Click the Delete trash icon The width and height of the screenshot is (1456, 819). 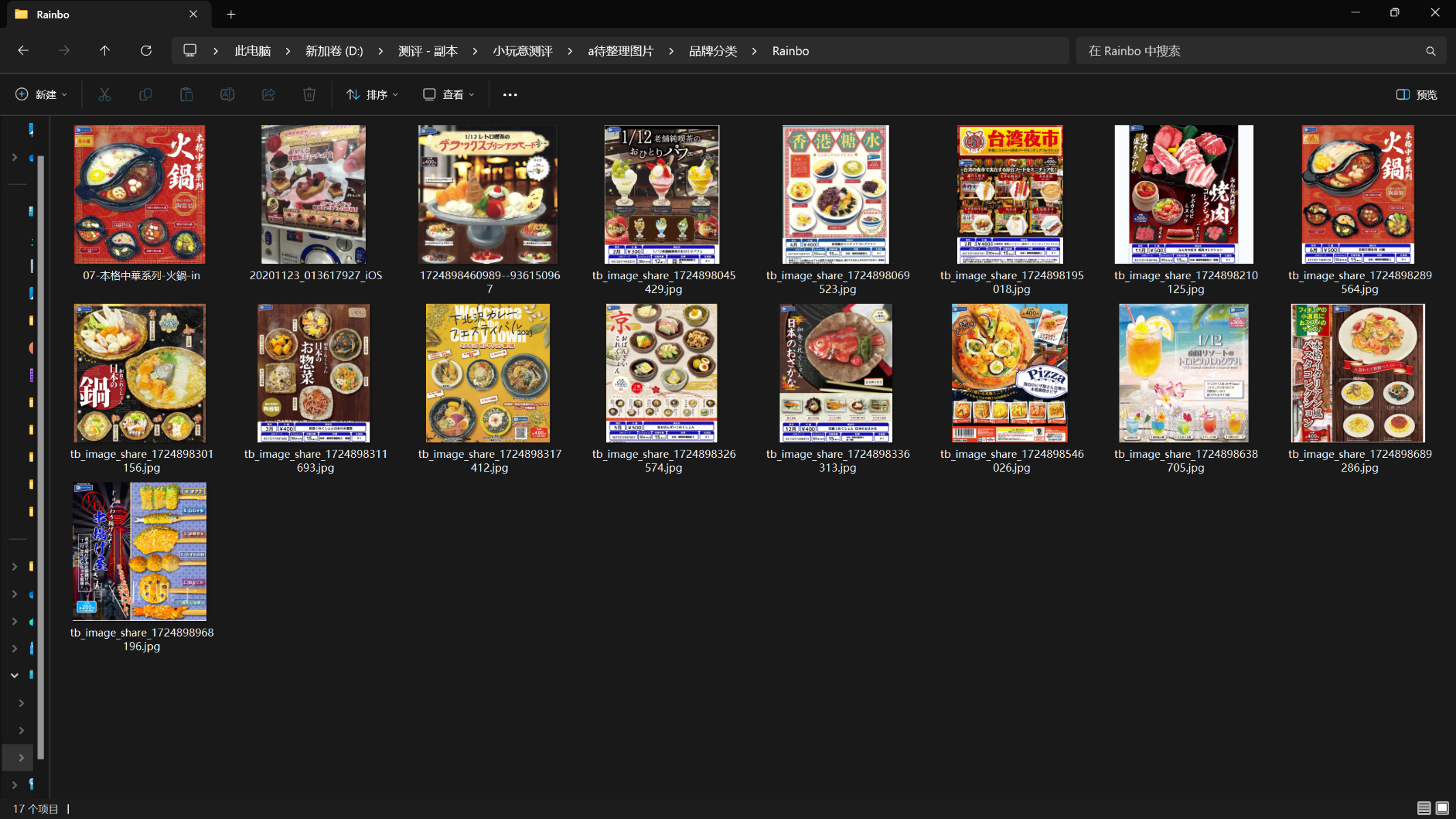[309, 95]
